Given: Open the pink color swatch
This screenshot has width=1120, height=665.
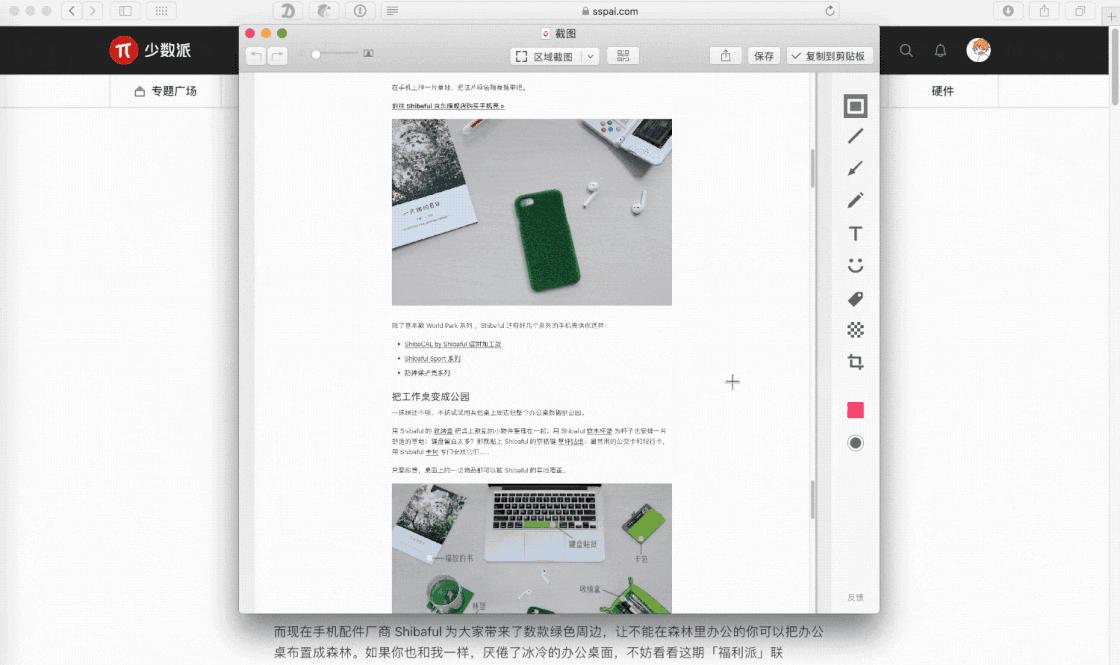Looking at the screenshot, I should tap(855, 410).
